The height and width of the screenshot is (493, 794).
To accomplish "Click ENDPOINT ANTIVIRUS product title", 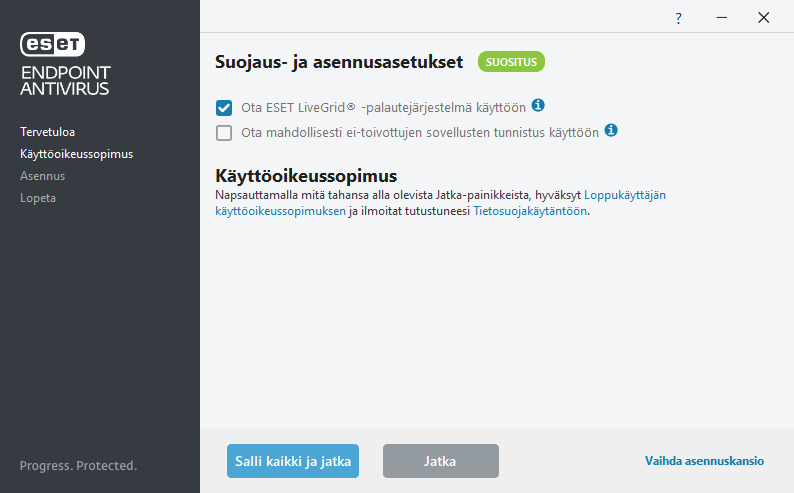I will tap(65, 80).
